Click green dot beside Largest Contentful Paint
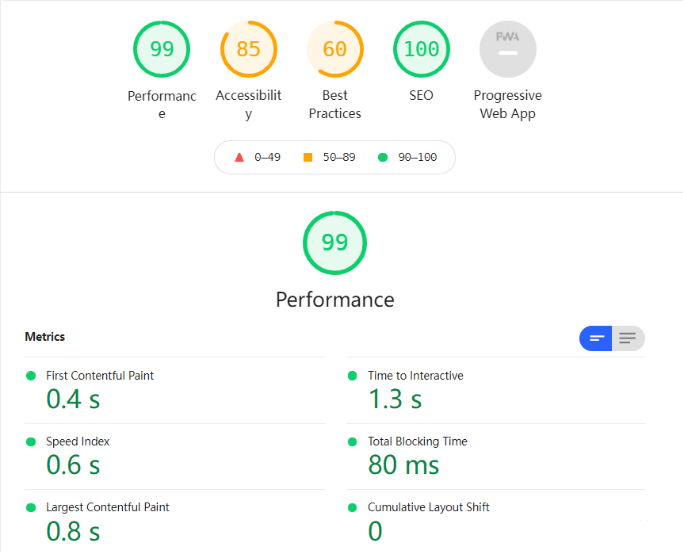The image size is (683, 552). [x=31, y=508]
